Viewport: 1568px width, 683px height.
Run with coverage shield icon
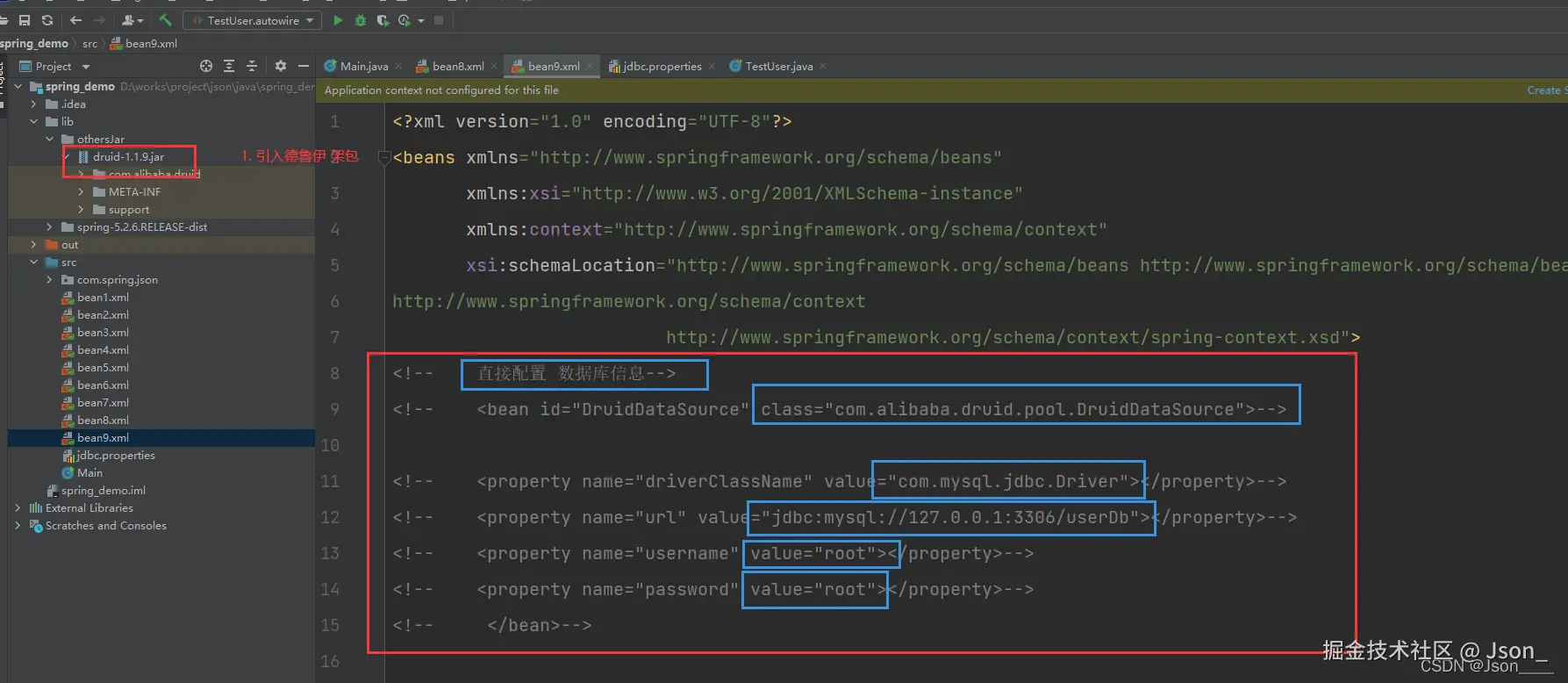[383, 20]
